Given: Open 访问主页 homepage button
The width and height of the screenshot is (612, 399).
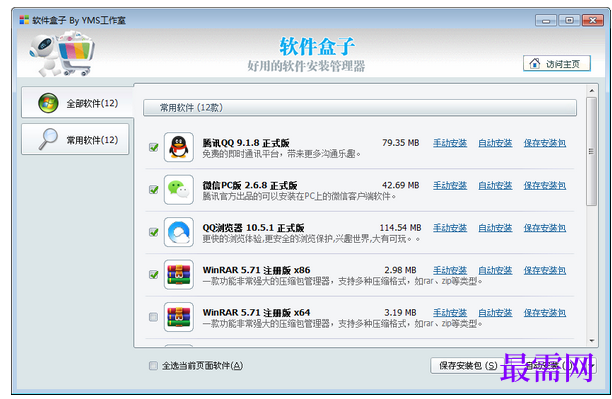Looking at the screenshot, I should point(557,64).
